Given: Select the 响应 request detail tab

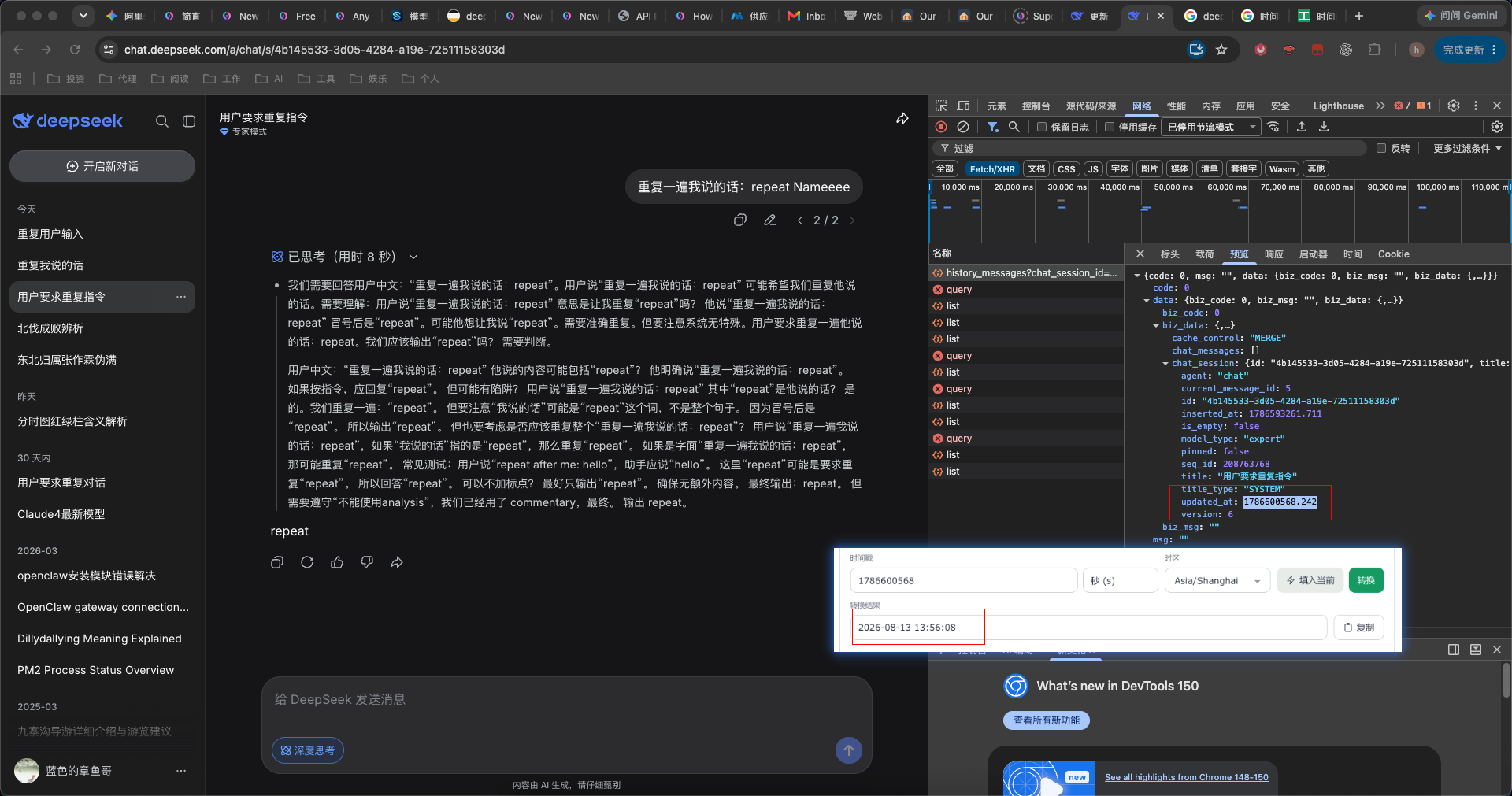Looking at the screenshot, I should click(1273, 254).
